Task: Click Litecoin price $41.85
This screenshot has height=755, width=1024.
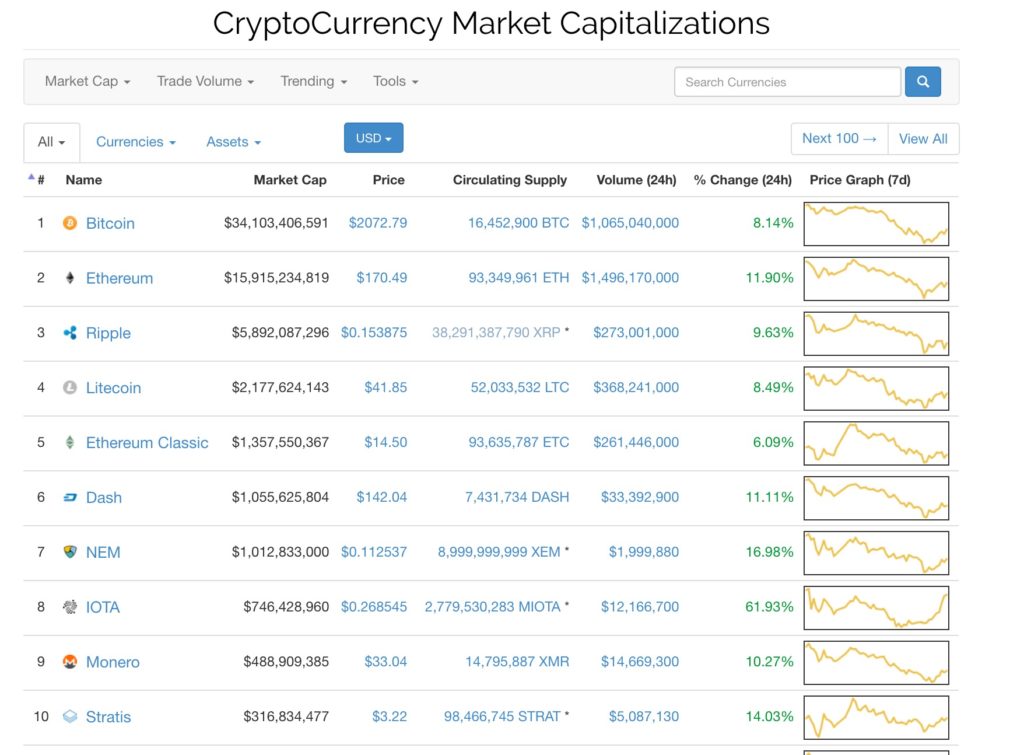Action: pos(385,387)
